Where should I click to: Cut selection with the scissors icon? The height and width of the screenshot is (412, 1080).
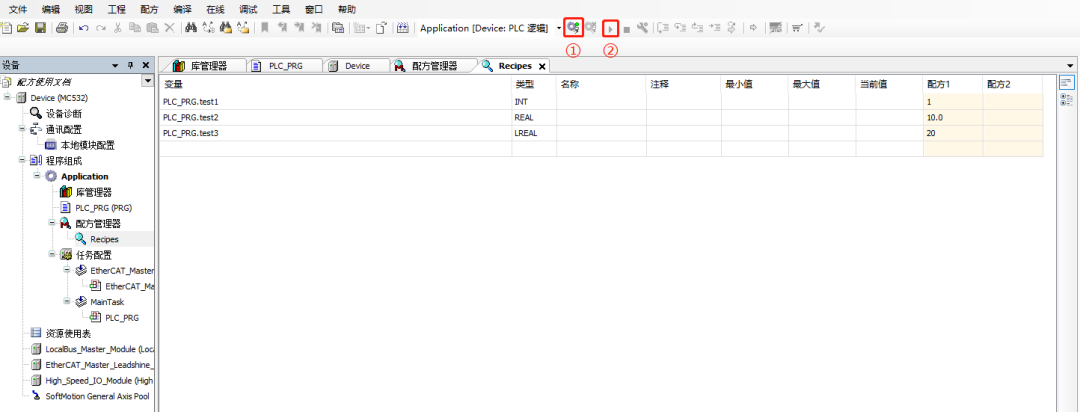[x=117, y=28]
